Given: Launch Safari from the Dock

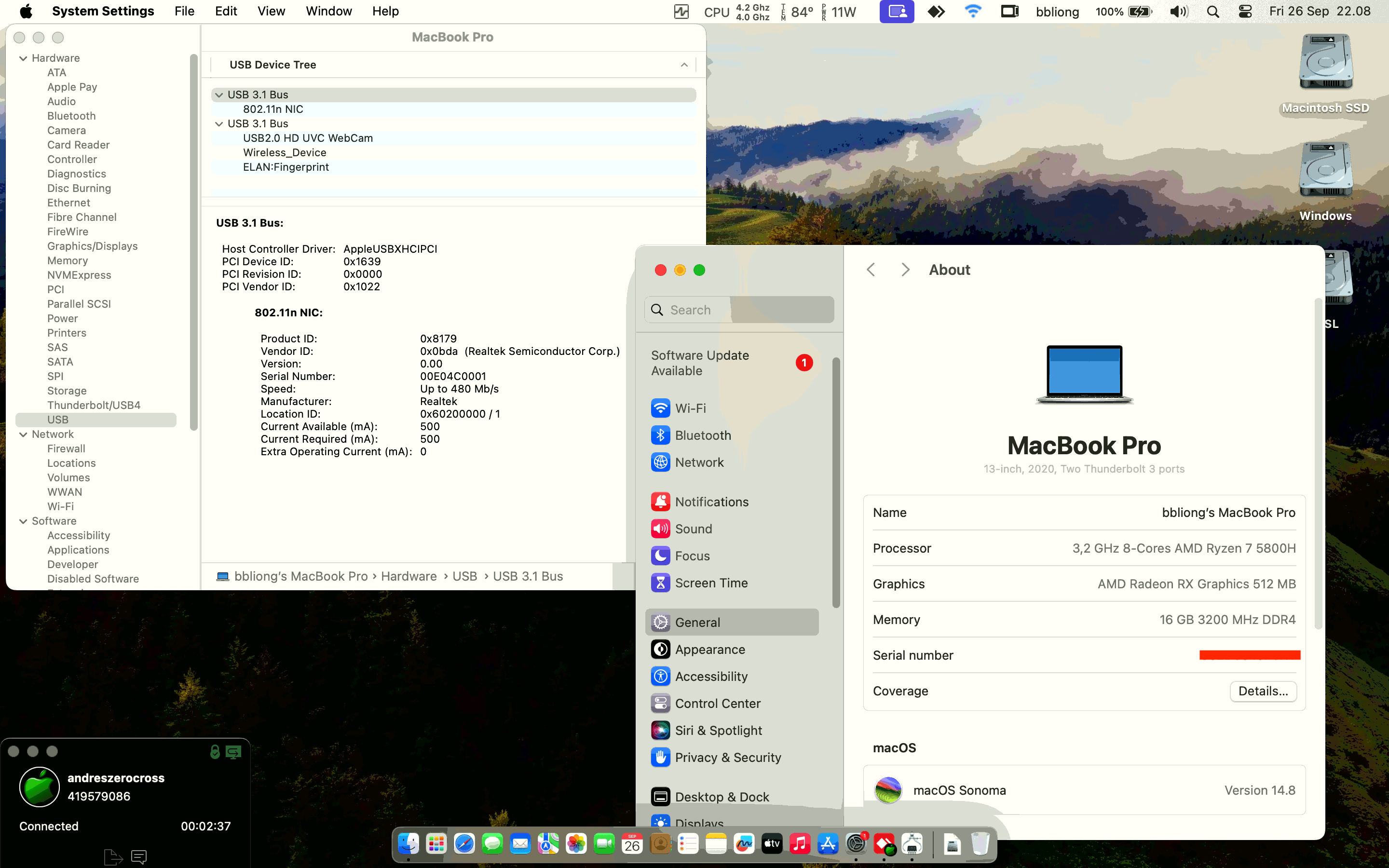Looking at the screenshot, I should (464, 844).
